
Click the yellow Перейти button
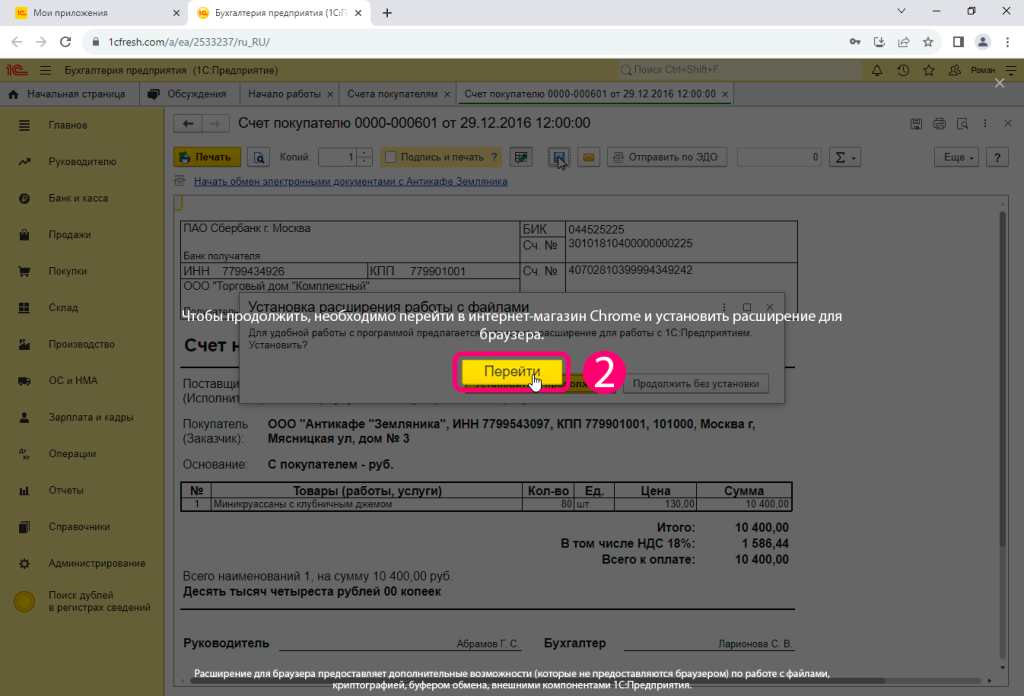[512, 372]
